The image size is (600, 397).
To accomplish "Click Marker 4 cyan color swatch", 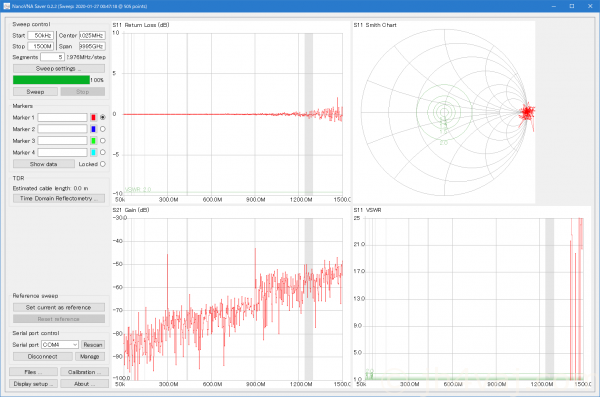I will coord(93,152).
